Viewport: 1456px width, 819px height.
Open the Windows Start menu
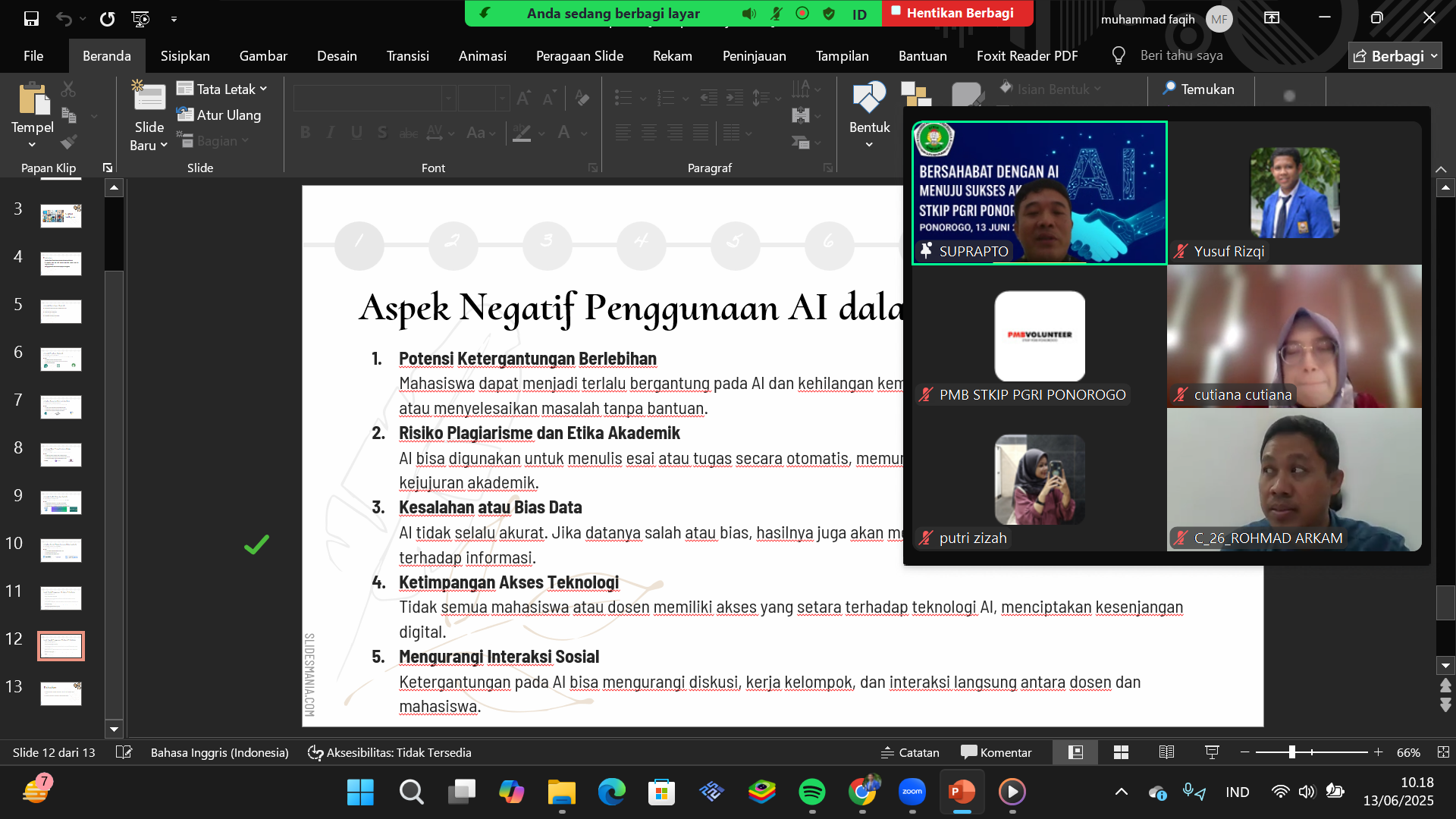[x=360, y=792]
